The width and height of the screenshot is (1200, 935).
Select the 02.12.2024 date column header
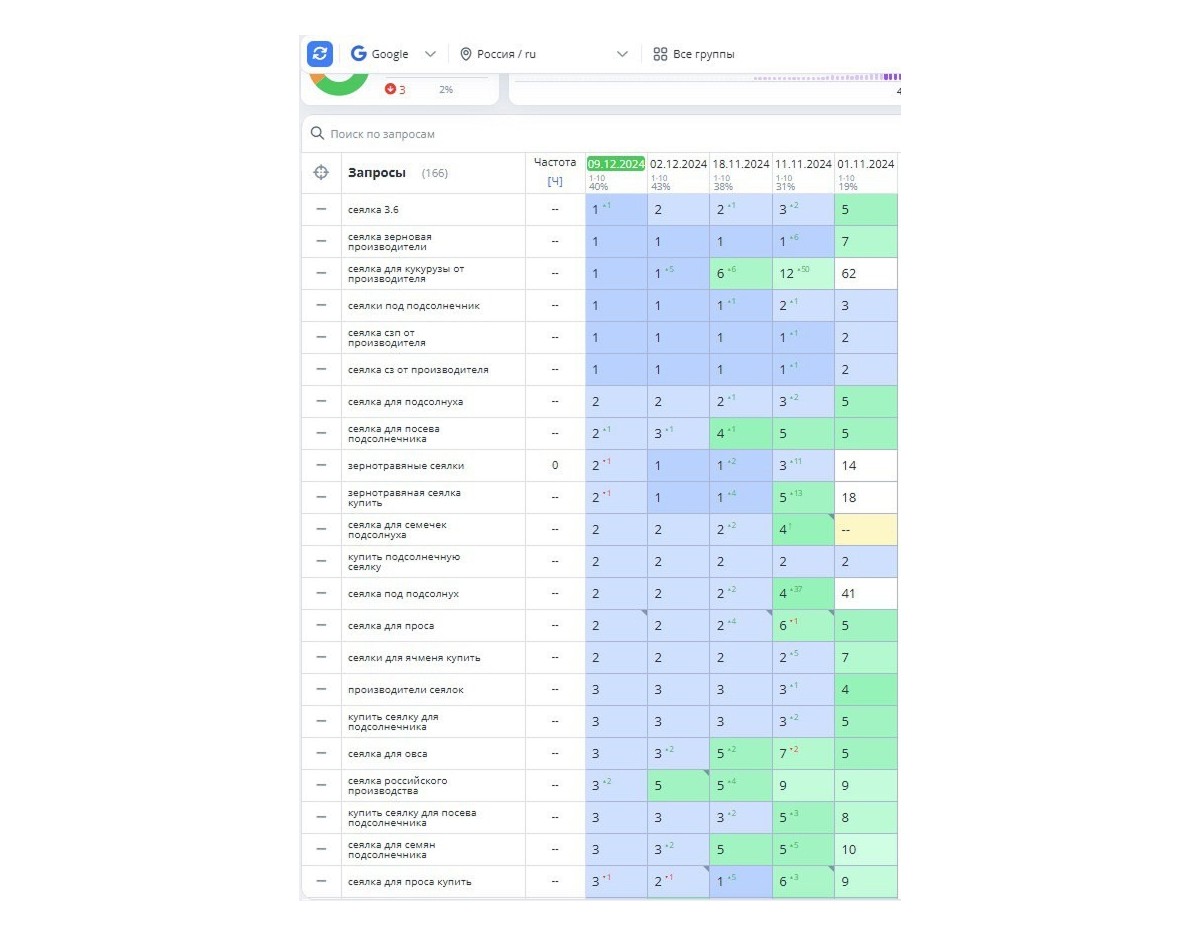678,164
